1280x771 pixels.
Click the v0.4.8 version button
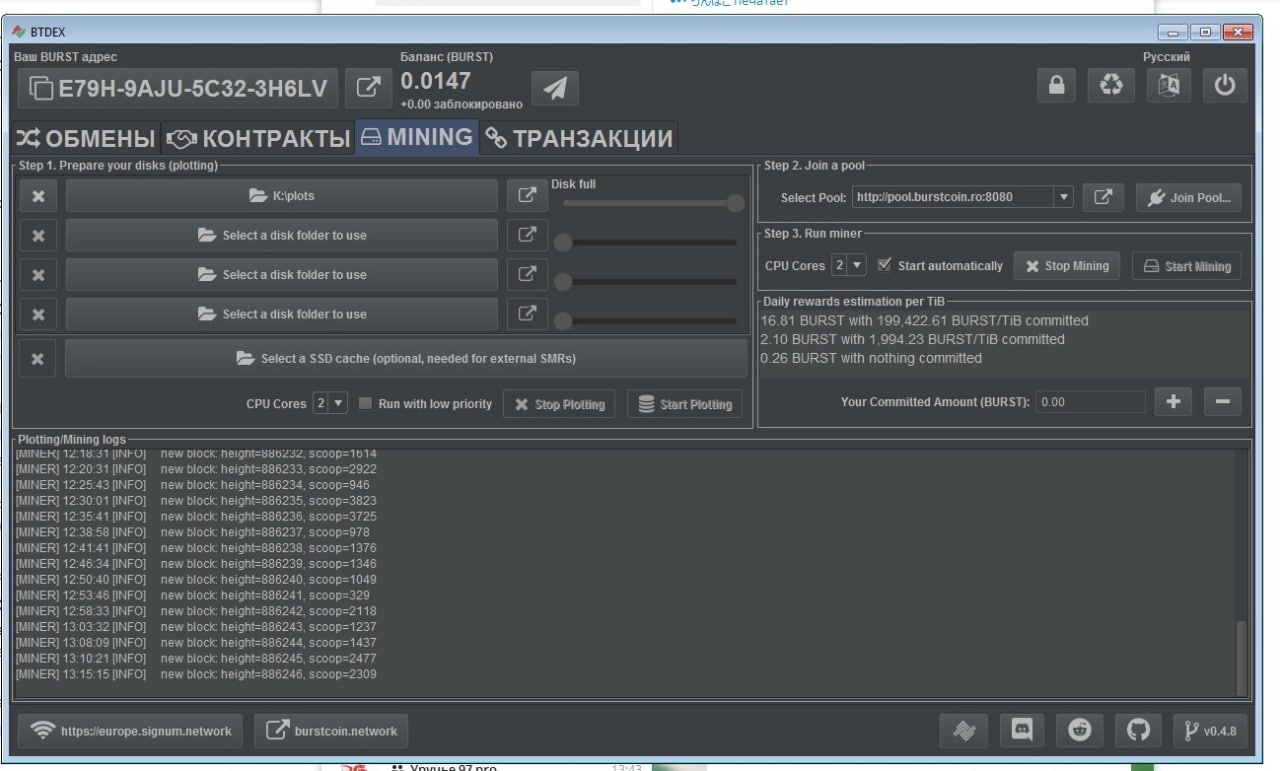coord(1210,731)
